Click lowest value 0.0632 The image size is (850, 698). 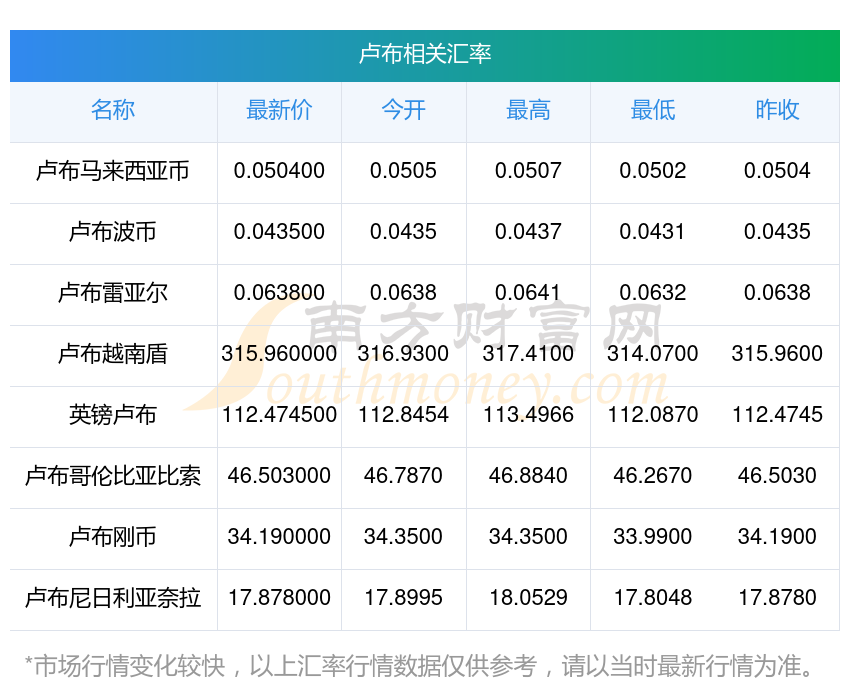coord(653,293)
